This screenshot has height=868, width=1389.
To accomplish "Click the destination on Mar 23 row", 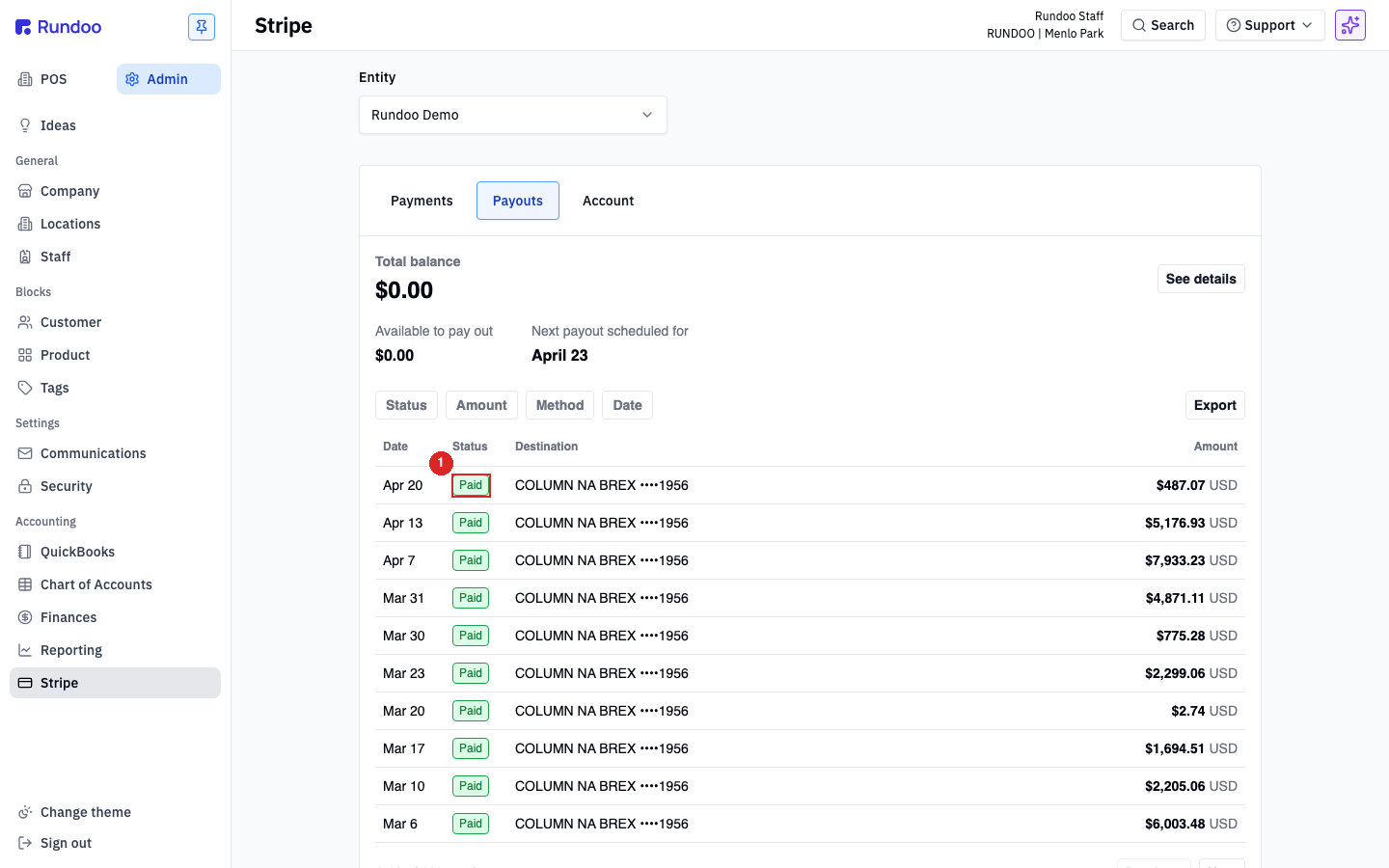I will tap(602, 673).
